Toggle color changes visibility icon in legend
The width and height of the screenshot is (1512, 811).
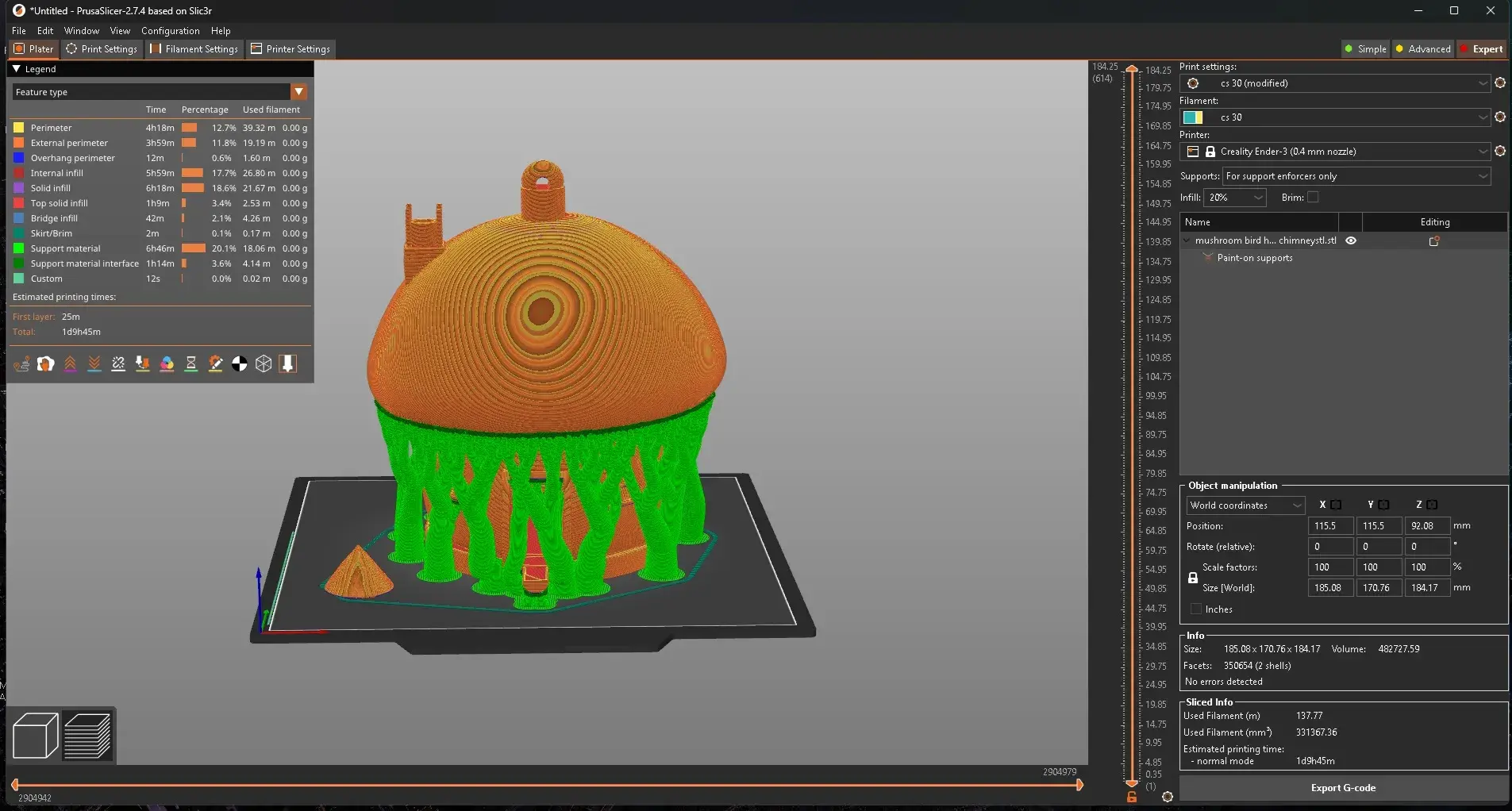pyautogui.click(x=167, y=364)
